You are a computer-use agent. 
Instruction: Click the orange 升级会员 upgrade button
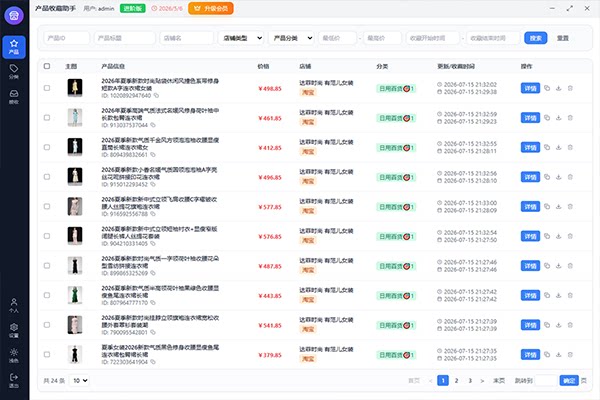pyautogui.click(x=210, y=8)
